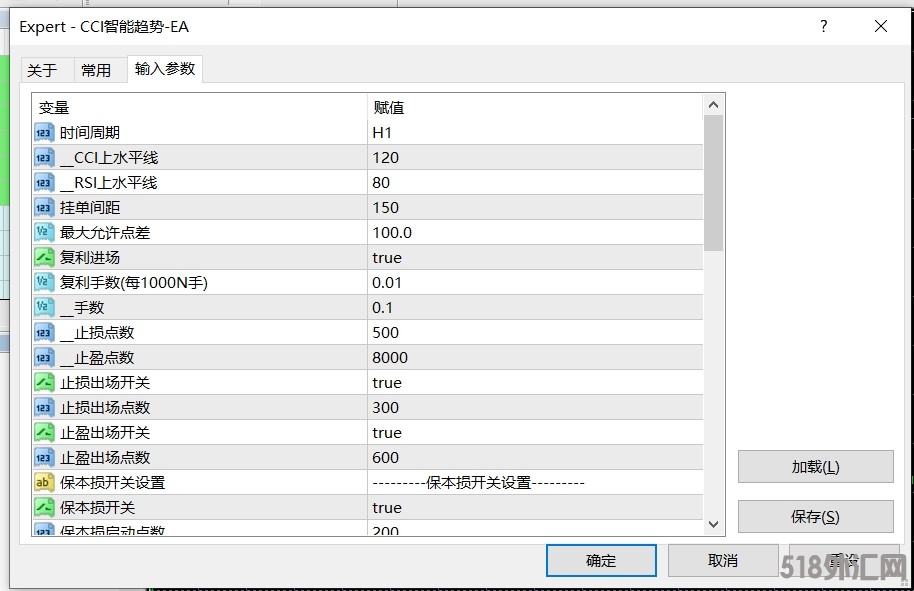Click the icon beside 挂单间距
This screenshot has width=914, height=591.
coord(44,208)
